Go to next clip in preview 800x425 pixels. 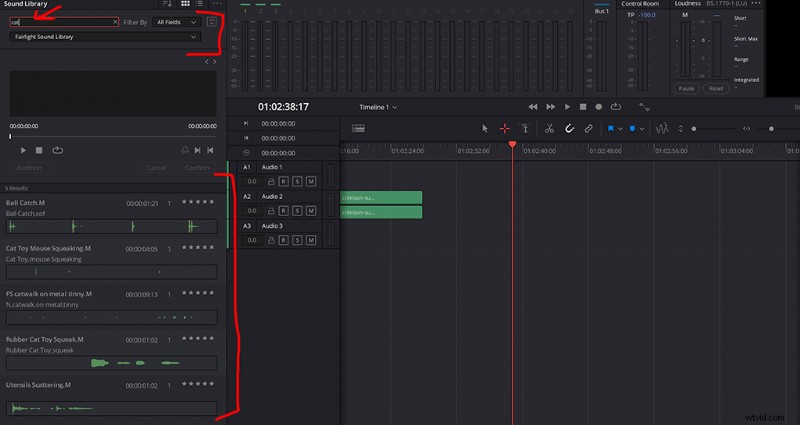click(215, 62)
